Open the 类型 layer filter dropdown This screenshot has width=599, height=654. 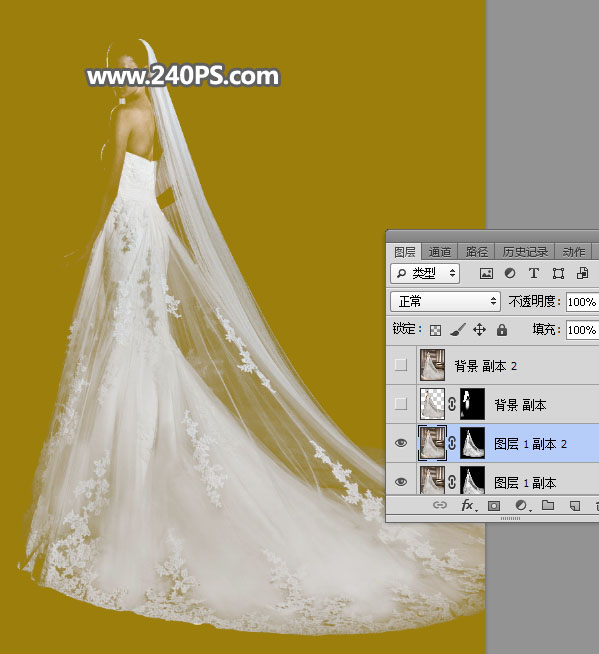point(425,274)
